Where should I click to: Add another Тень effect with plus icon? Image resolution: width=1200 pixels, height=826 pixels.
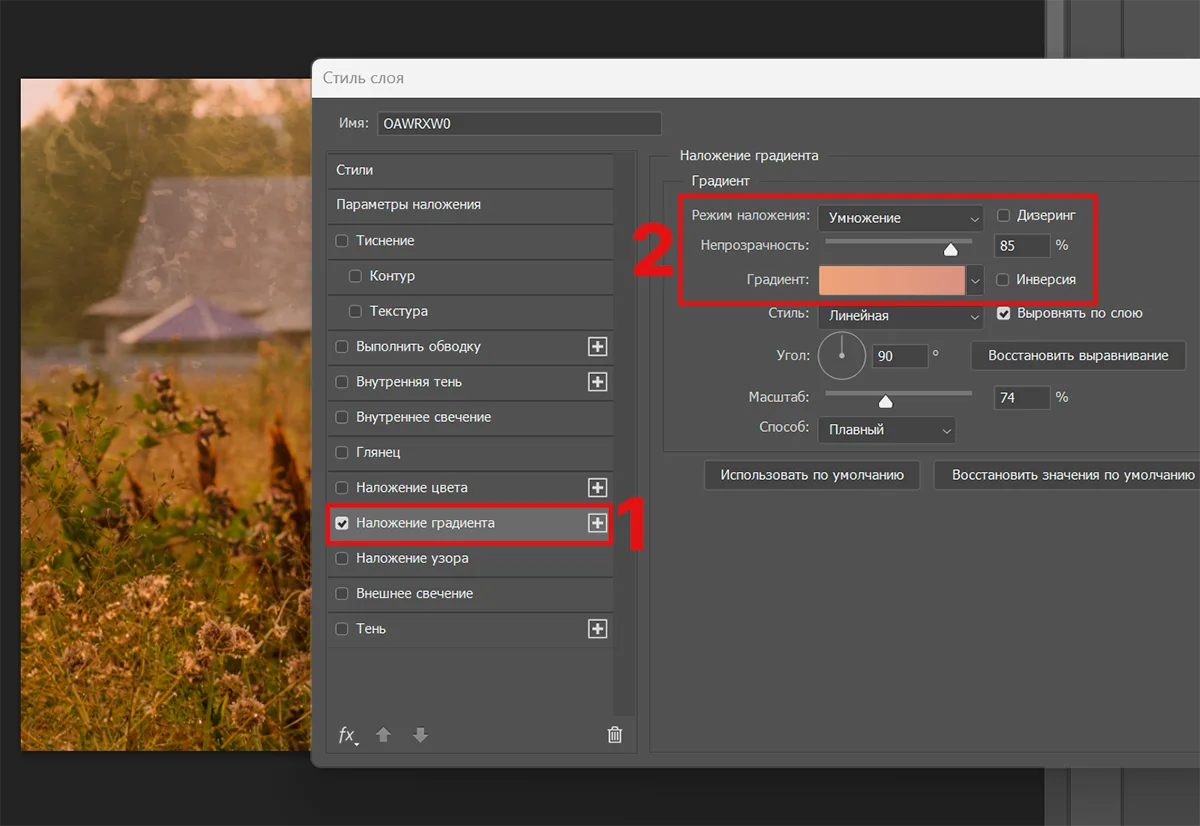point(597,629)
